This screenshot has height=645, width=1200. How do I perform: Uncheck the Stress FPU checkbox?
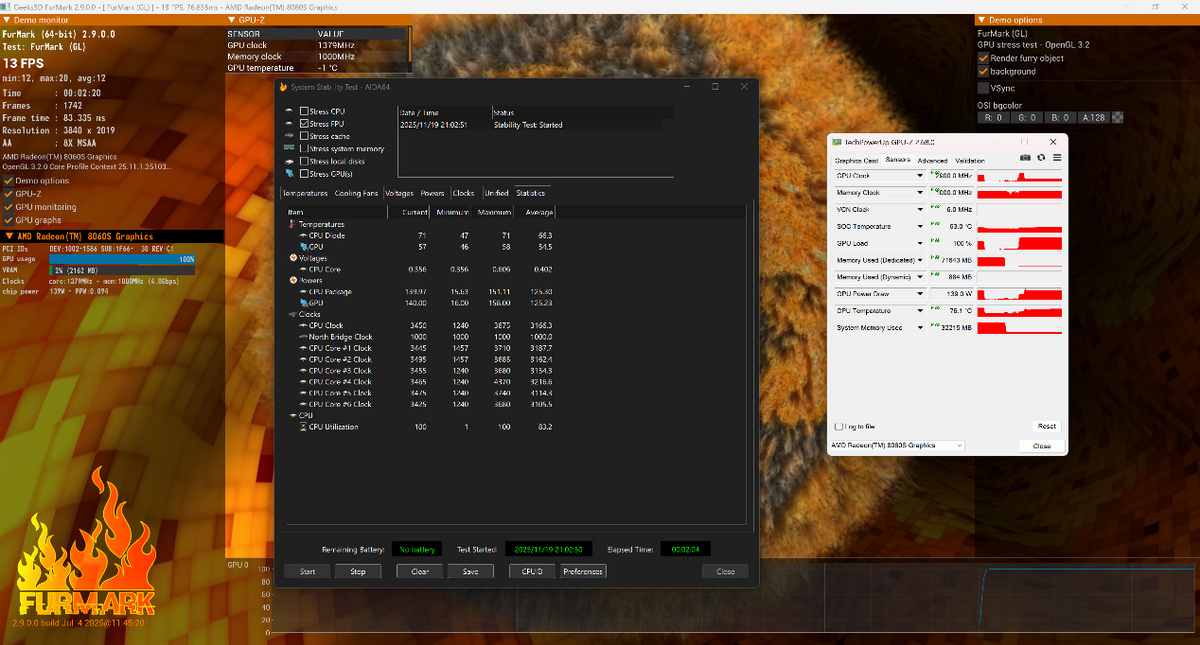point(304,124)
